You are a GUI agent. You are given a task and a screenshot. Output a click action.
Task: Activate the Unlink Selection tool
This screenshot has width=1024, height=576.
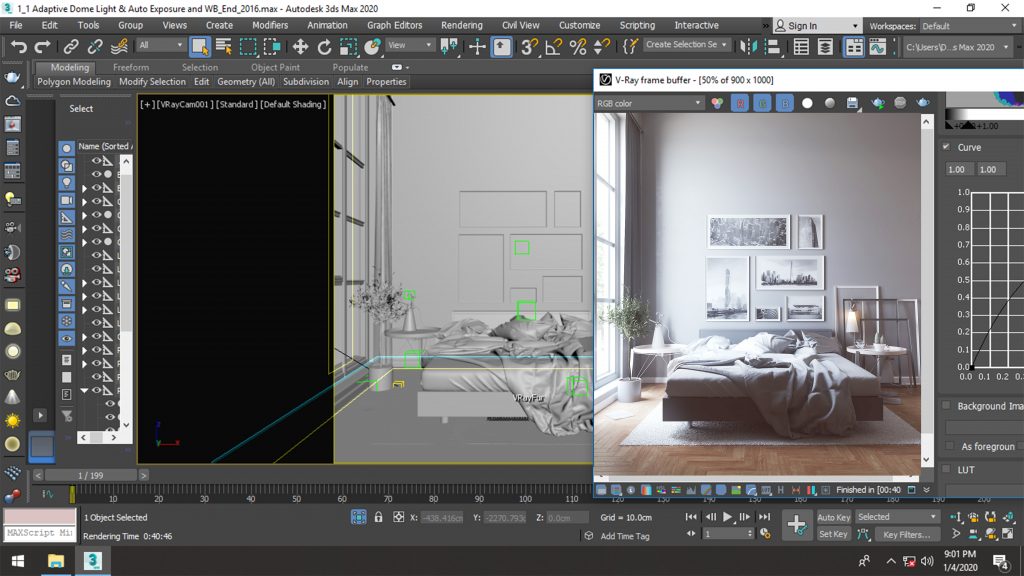(x=95, y=46)
